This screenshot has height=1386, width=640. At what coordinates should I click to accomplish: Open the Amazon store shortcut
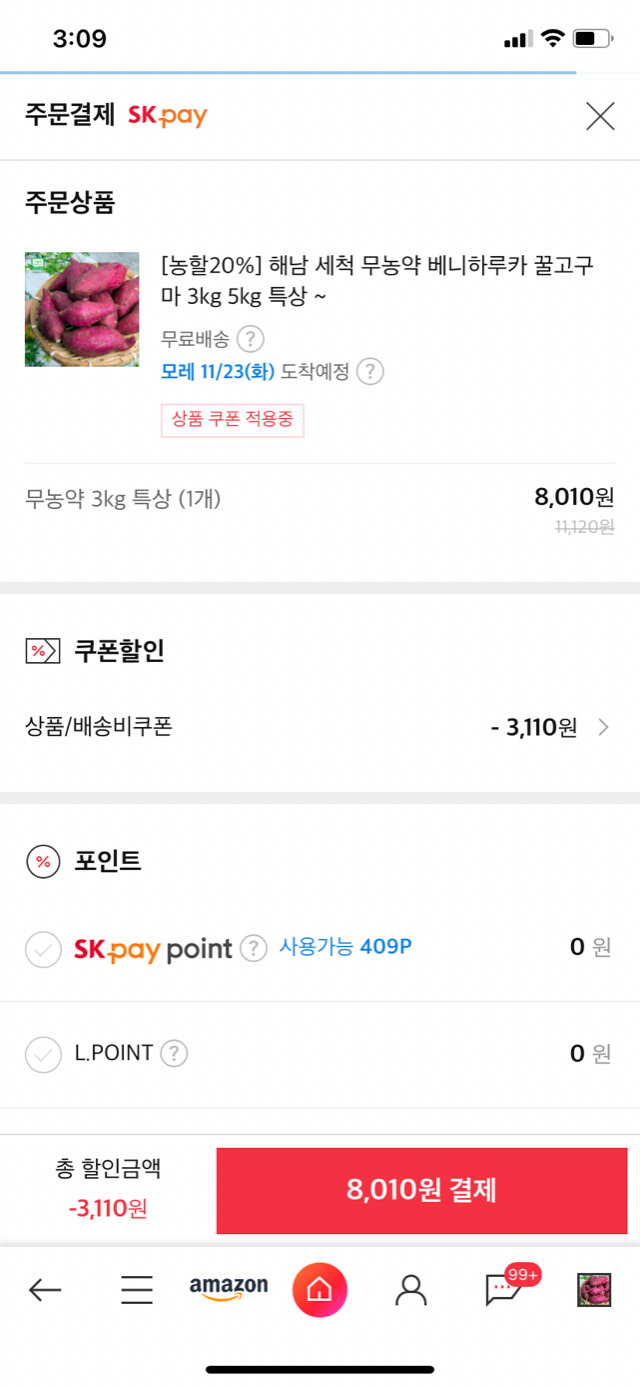[229, 1288]
